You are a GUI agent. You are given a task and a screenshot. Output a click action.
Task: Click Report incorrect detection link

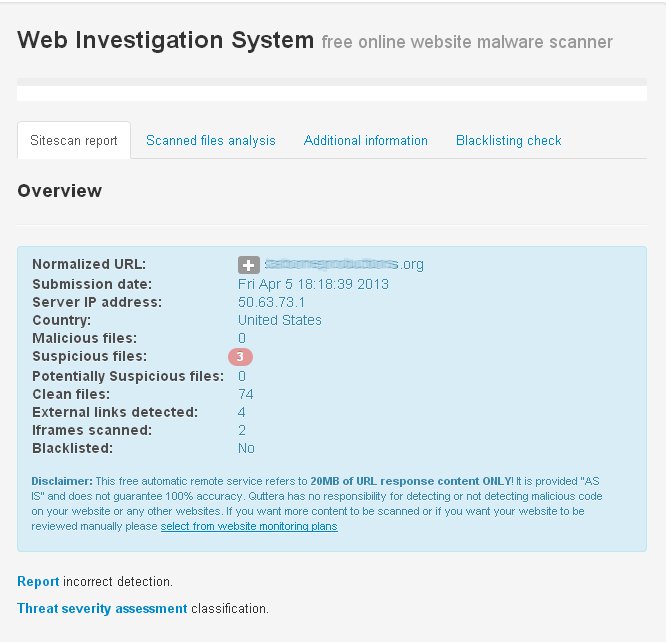click(x=38, y=581)
